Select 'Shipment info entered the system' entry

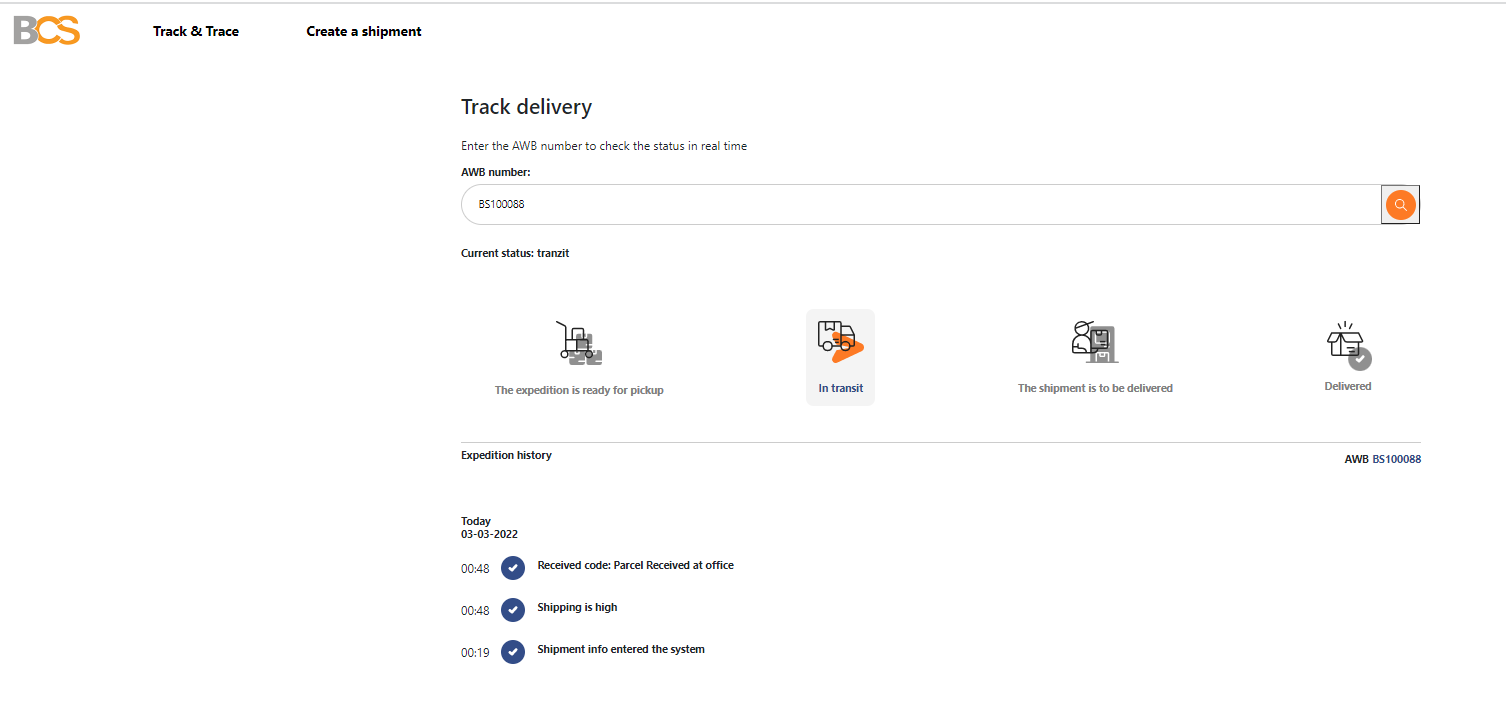click(x=621, y=649)
